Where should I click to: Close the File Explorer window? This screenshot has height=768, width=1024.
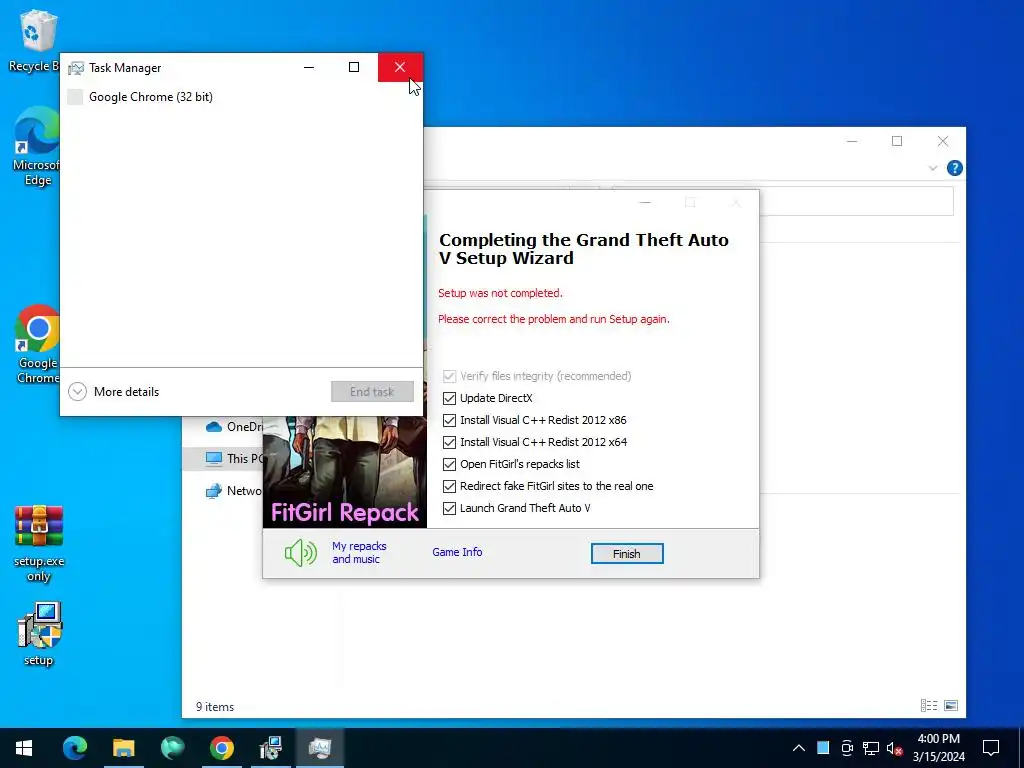(943, 141)
